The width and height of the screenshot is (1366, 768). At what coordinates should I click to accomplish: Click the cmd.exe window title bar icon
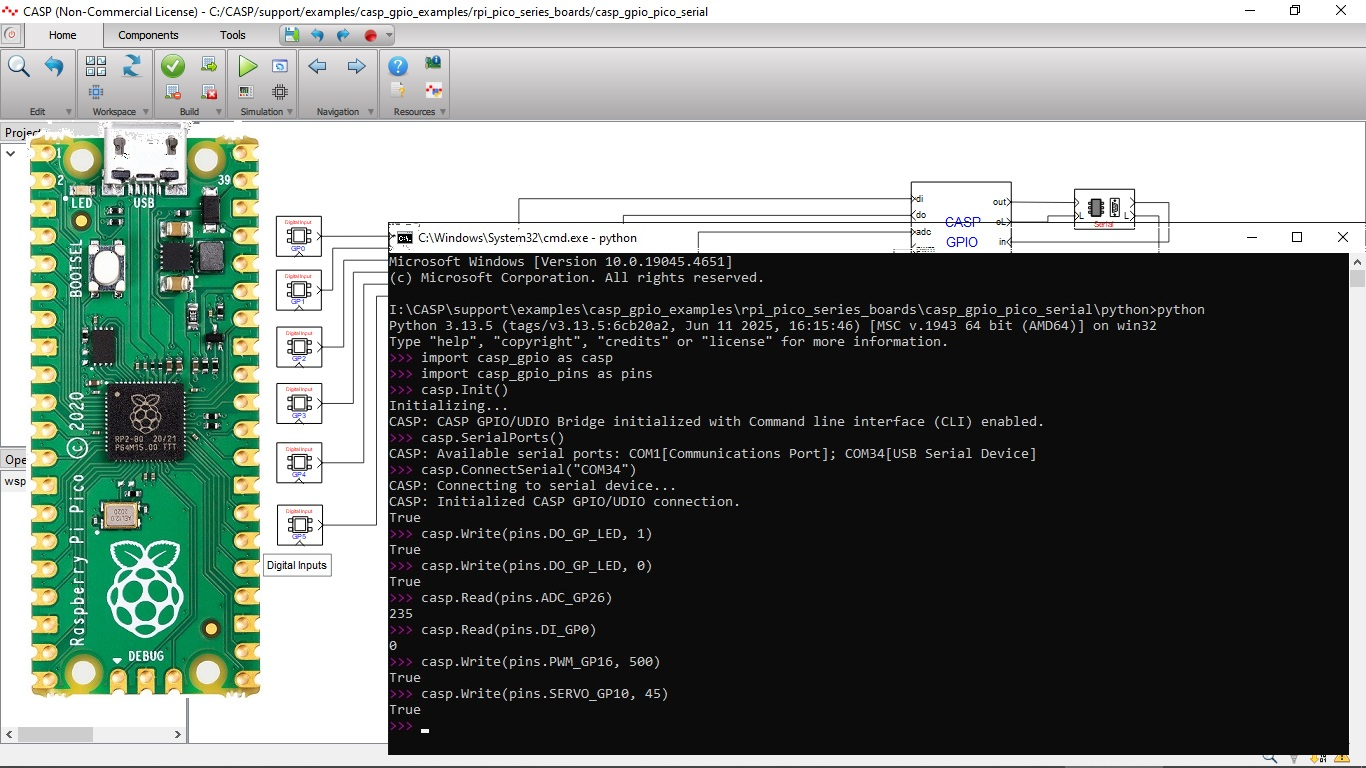pyautogui.click(x=404, y=238)
